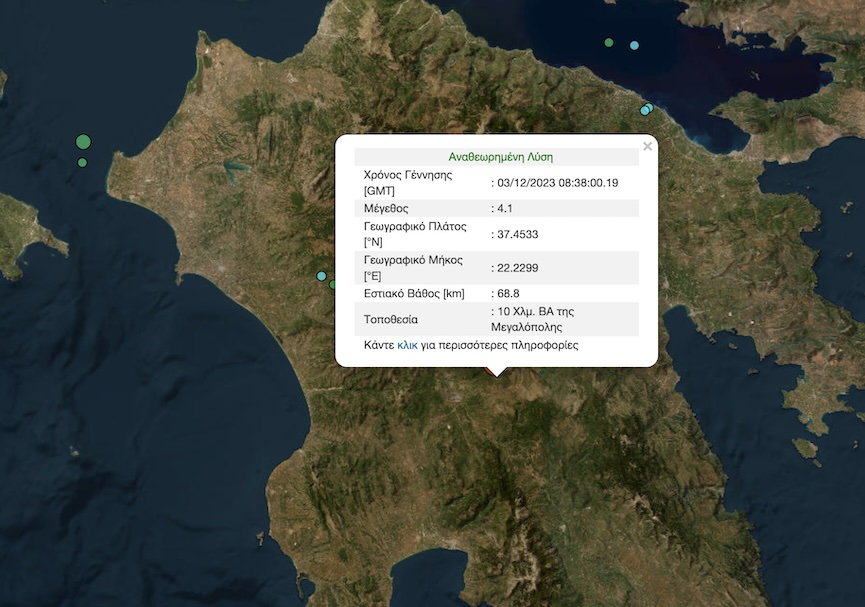The width and height of the screenshot is (865, 607).
Task: Click the magnitude value 4.1
Action: pos(505,209)
